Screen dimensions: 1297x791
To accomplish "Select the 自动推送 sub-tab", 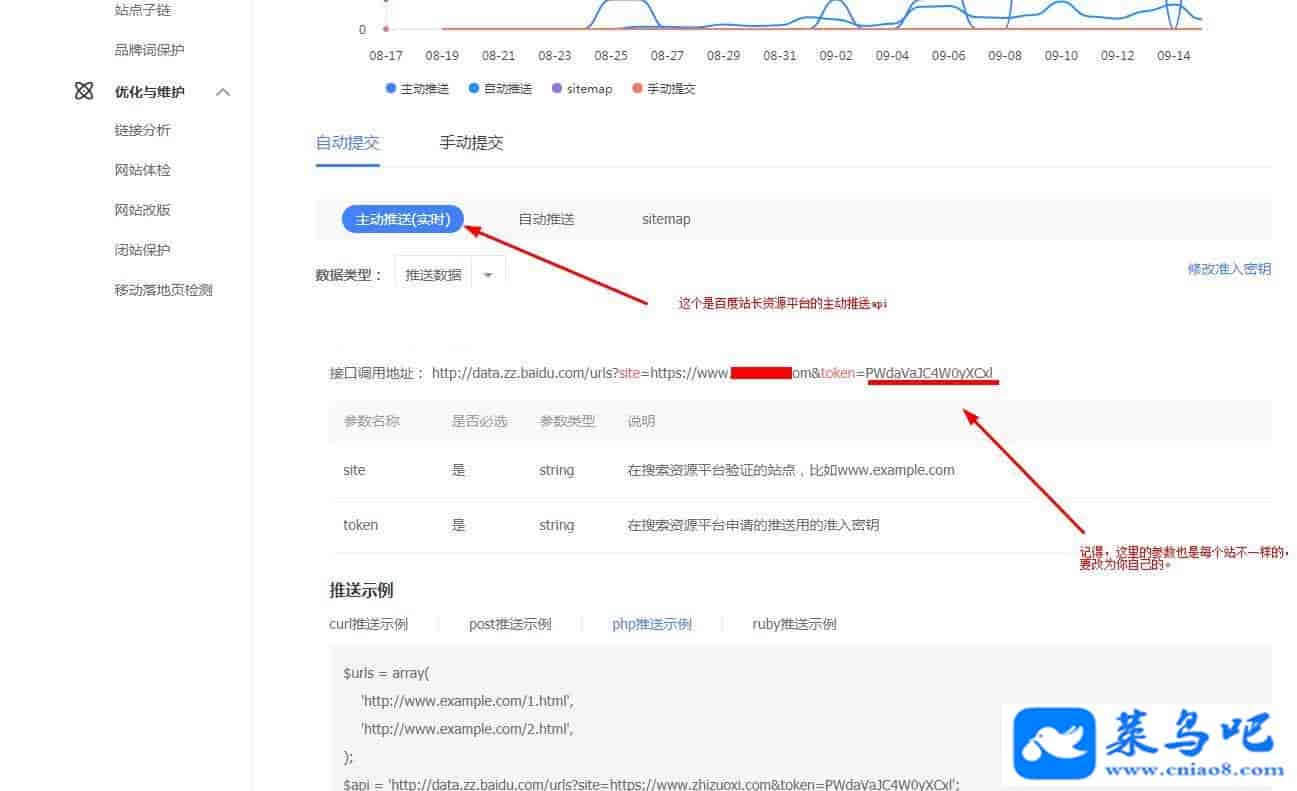I will pyautogui.click(x=546, y=219).
